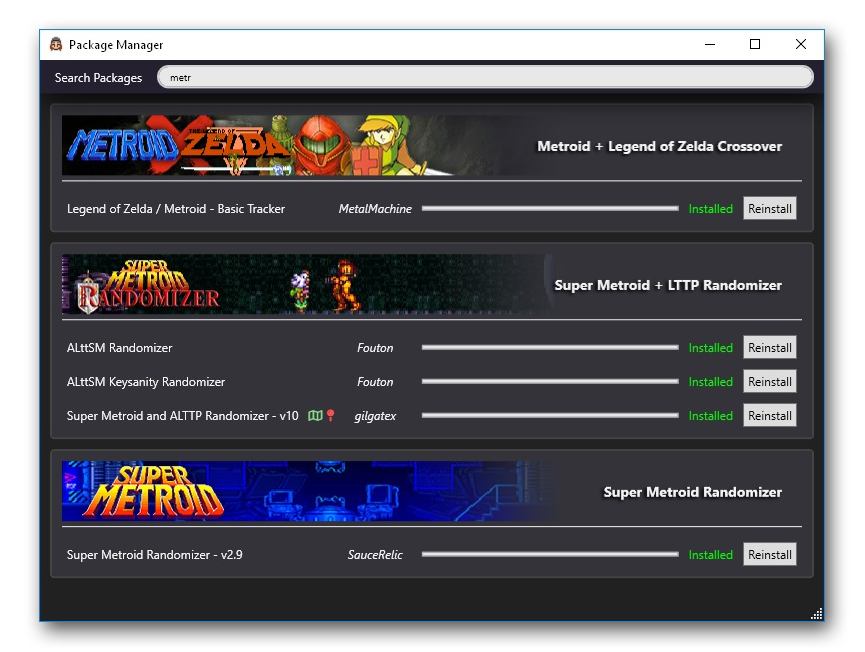
Task: Click author name 'SauceRelic'
Action: 375,554
